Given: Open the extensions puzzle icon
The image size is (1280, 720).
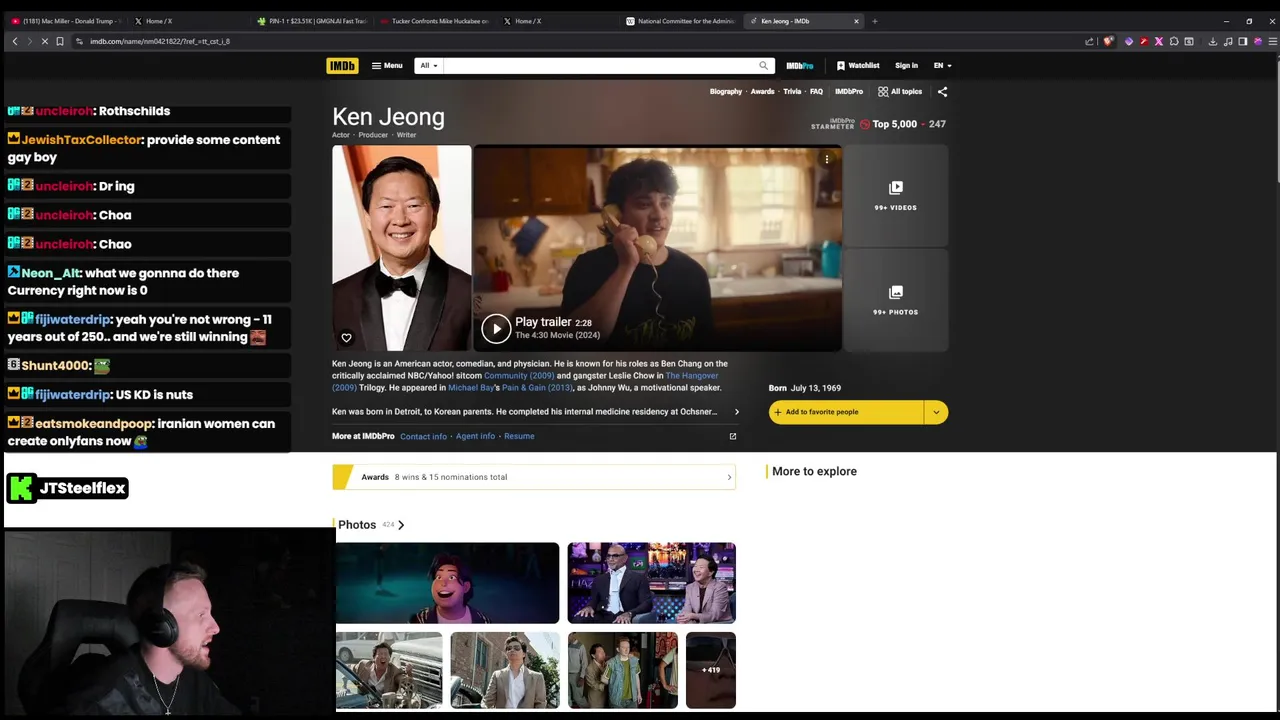Looking at the screenshot, I should [1174, 41].
